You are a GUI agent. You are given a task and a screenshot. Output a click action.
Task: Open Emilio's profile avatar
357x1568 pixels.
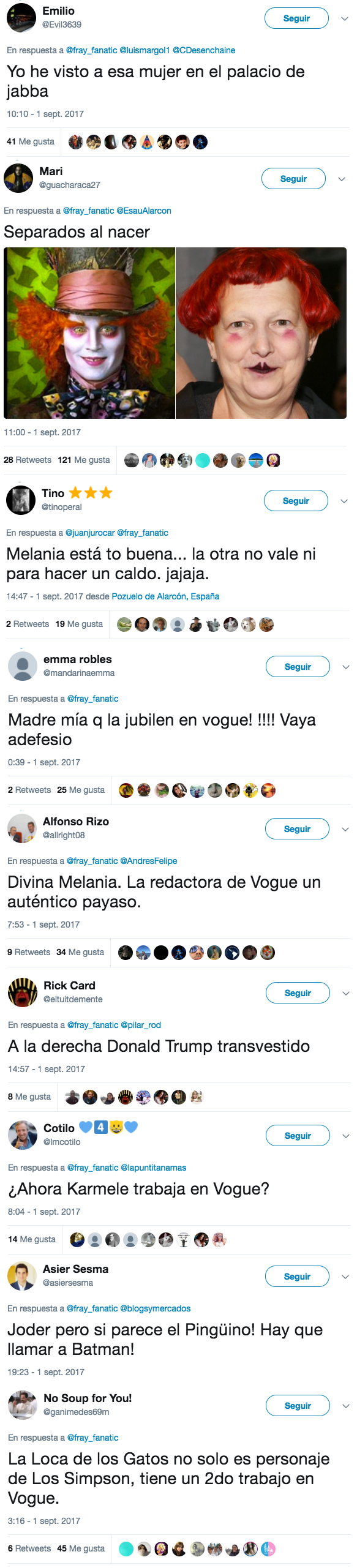click(x=21, y=18)
